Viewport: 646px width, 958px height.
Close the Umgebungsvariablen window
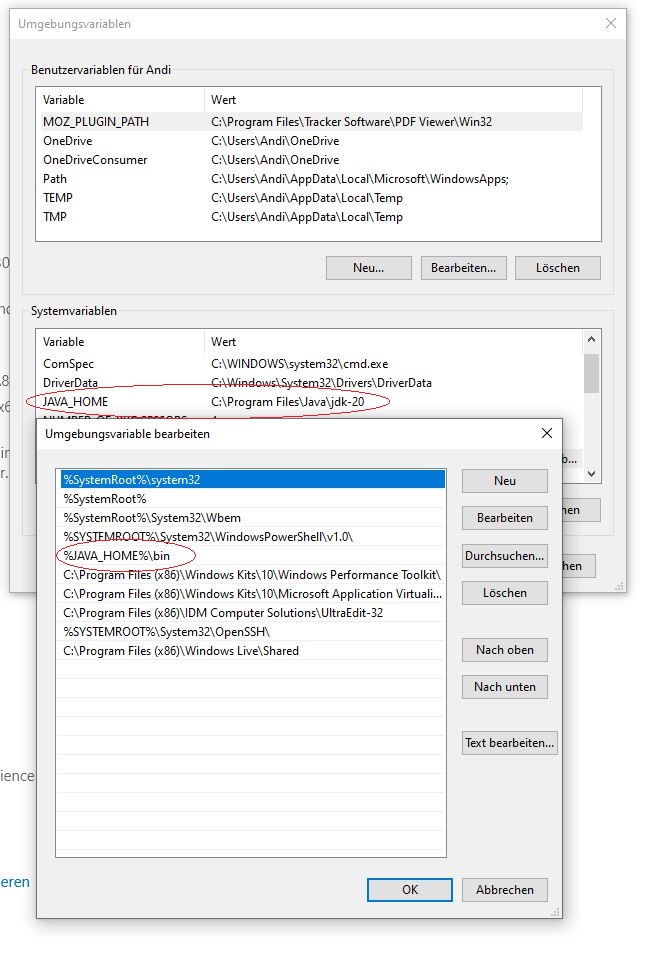pyautogui.click(x=610, y=23)
